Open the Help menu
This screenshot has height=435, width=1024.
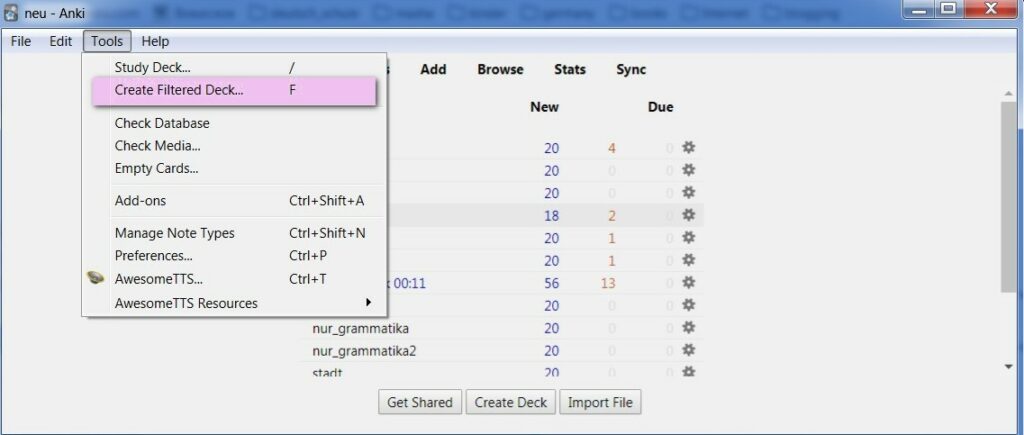click(x=155, y=41)
